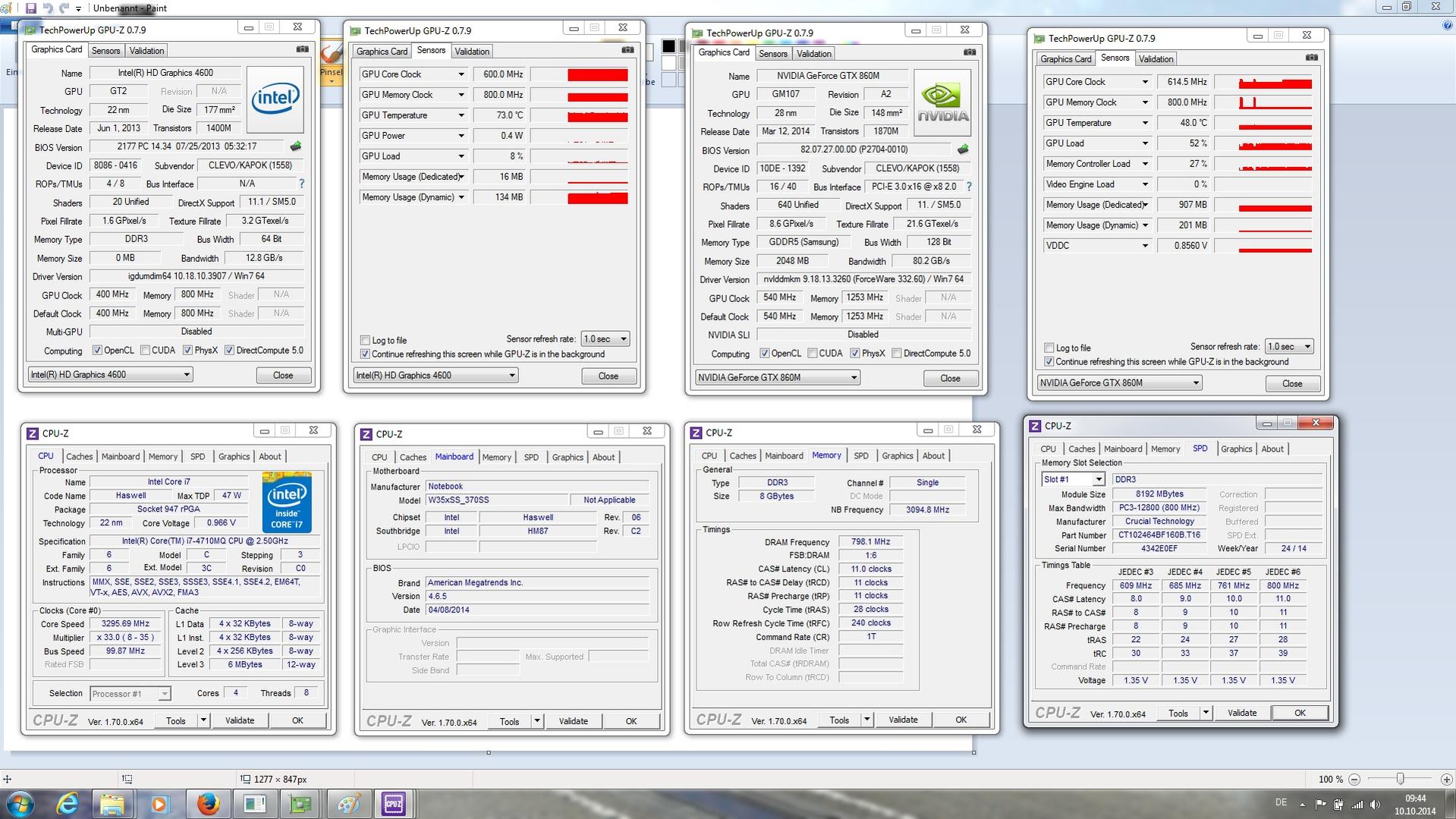Toggle OpenCL checkbox in Intel Graphics Card window
This screenshot has width=1456, height=819.
point(97,351)
